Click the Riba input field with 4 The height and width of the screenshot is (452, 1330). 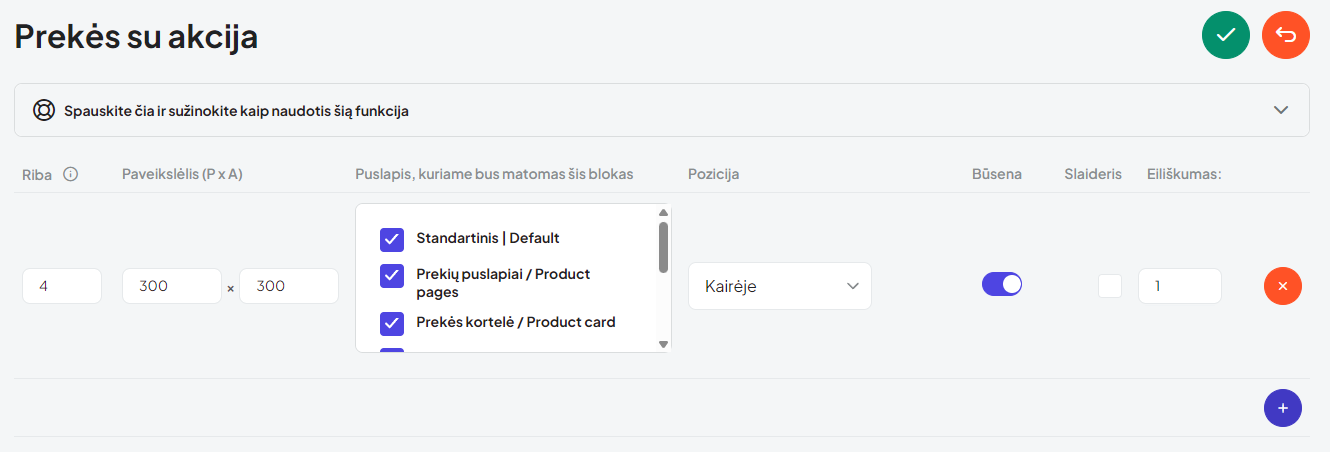(x=62, y=286)
